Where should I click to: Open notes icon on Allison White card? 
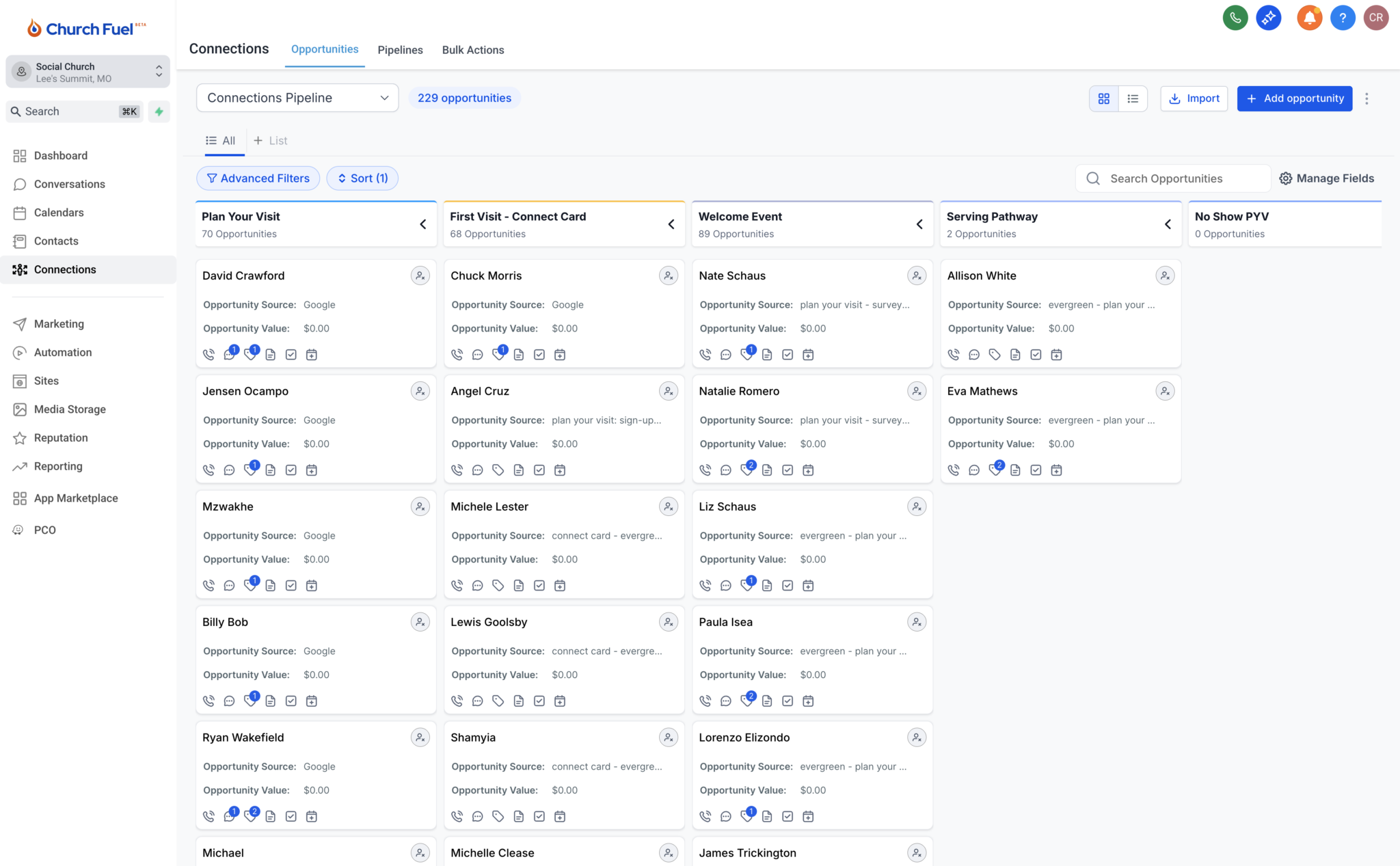pyautogui.click(x=1015, y=355)
